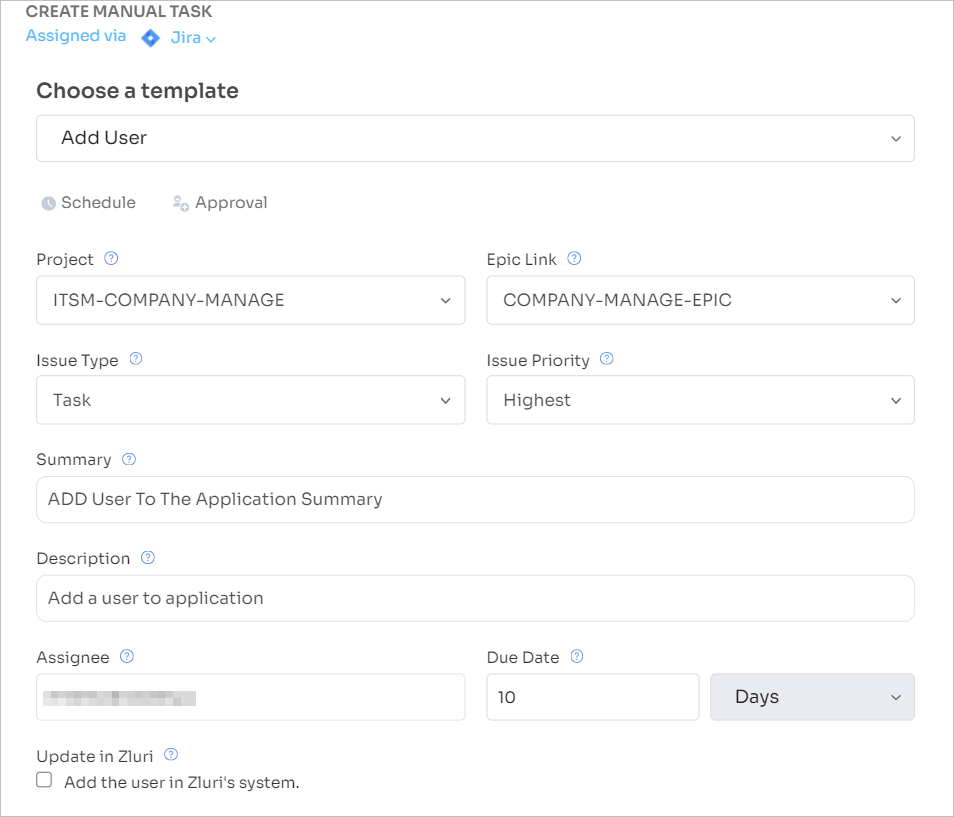This screenshot has width=954, height=817.
Task: Click the Approval person icon
Action: click(181, 203)
